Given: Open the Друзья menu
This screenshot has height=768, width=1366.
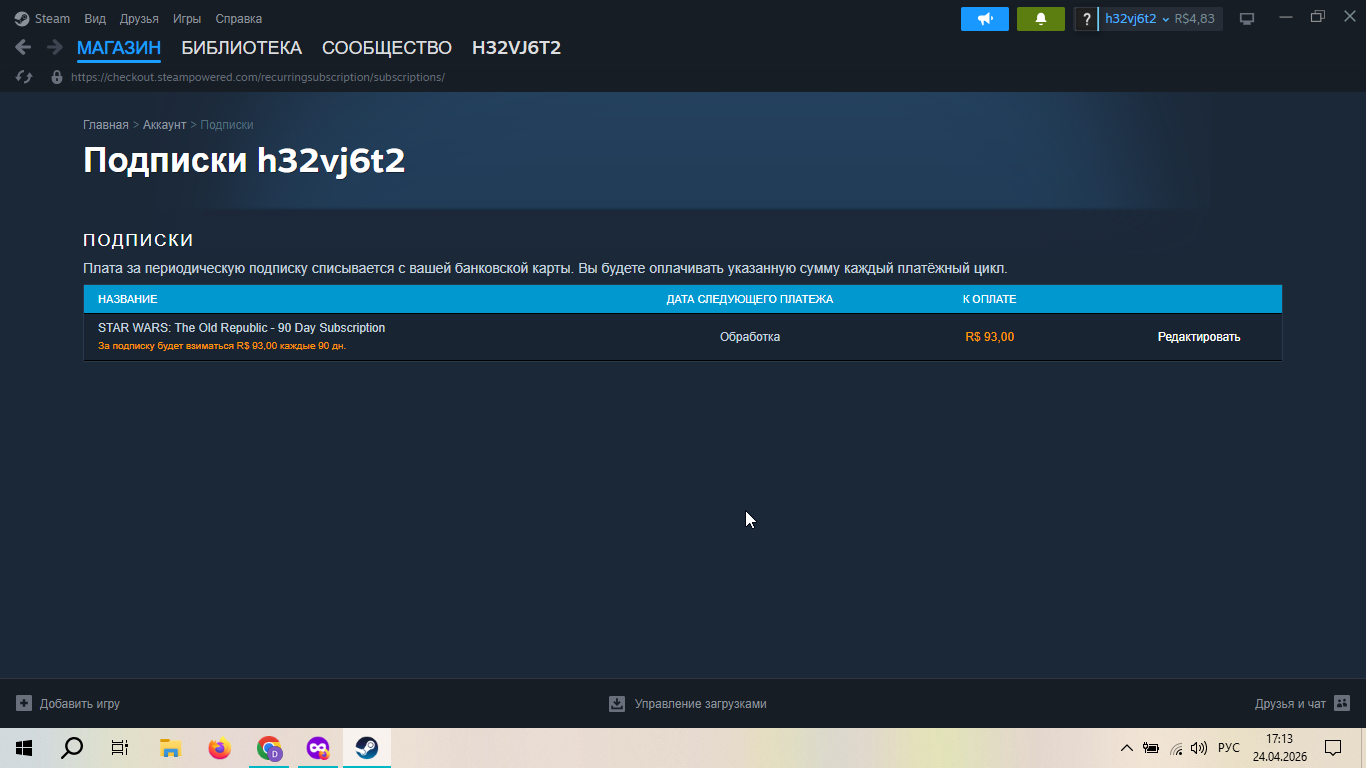Looking at the screenshot, I should click(x=139, y=18).
